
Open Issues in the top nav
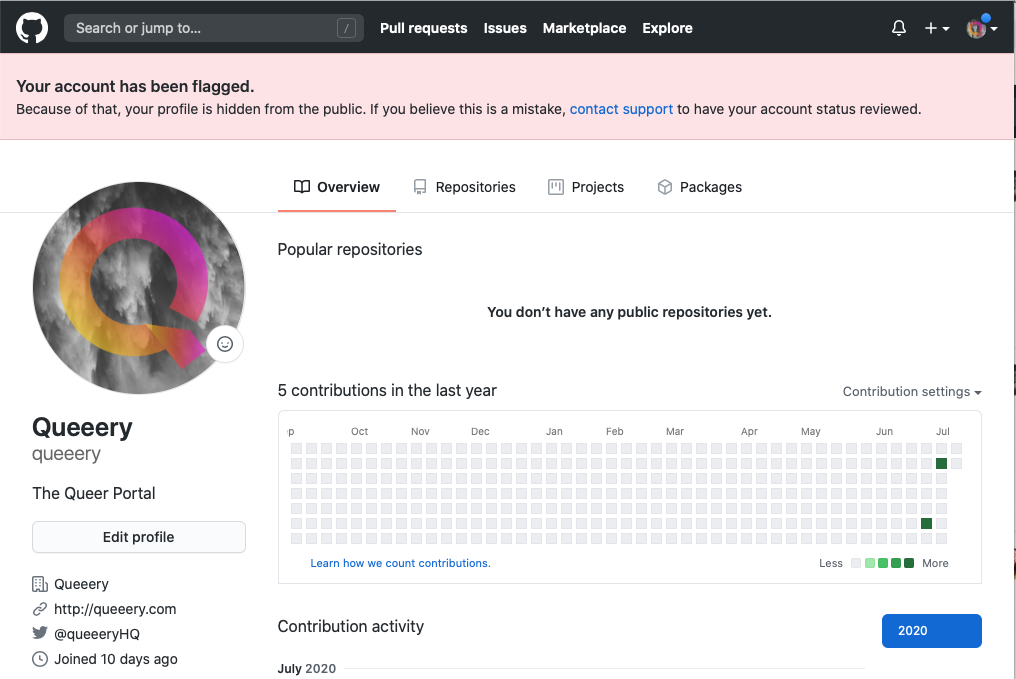pyautogui.click(x=505, y=29)
